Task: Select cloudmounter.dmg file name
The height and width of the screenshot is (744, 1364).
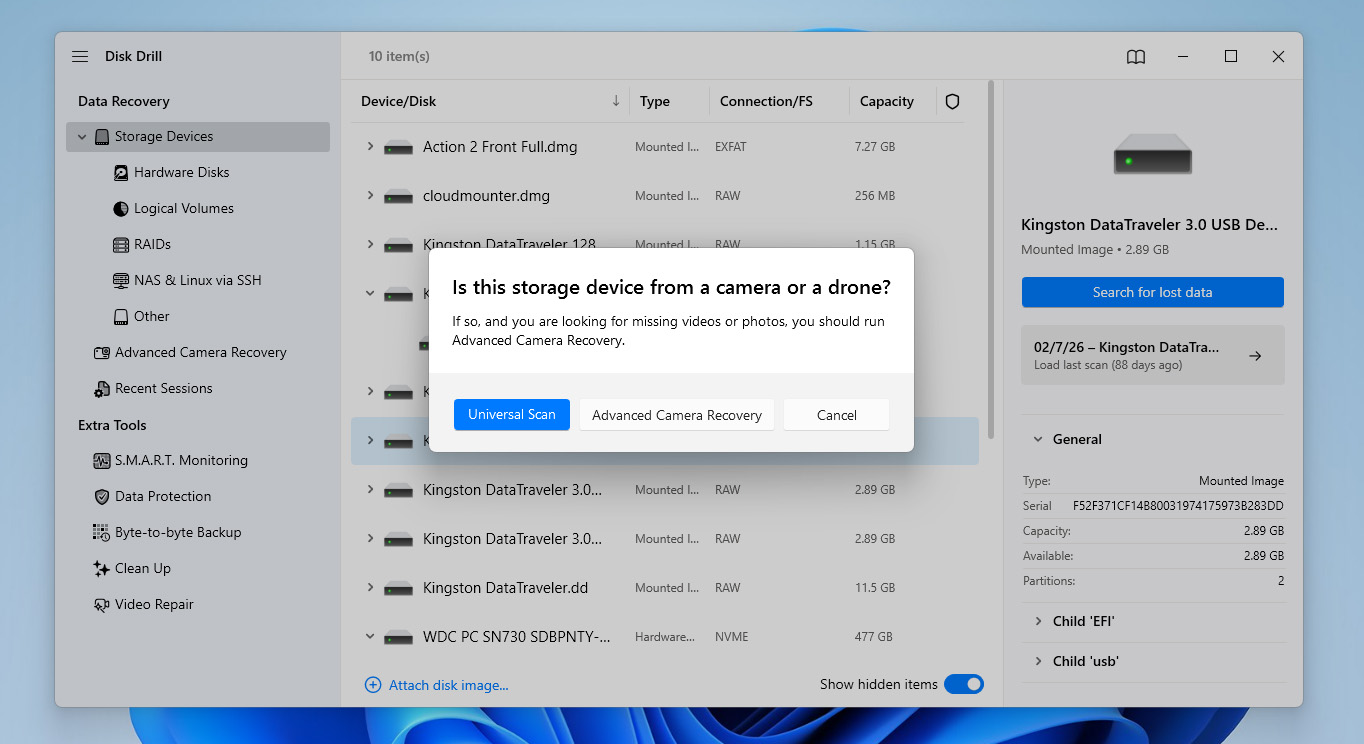Action: 486,196
